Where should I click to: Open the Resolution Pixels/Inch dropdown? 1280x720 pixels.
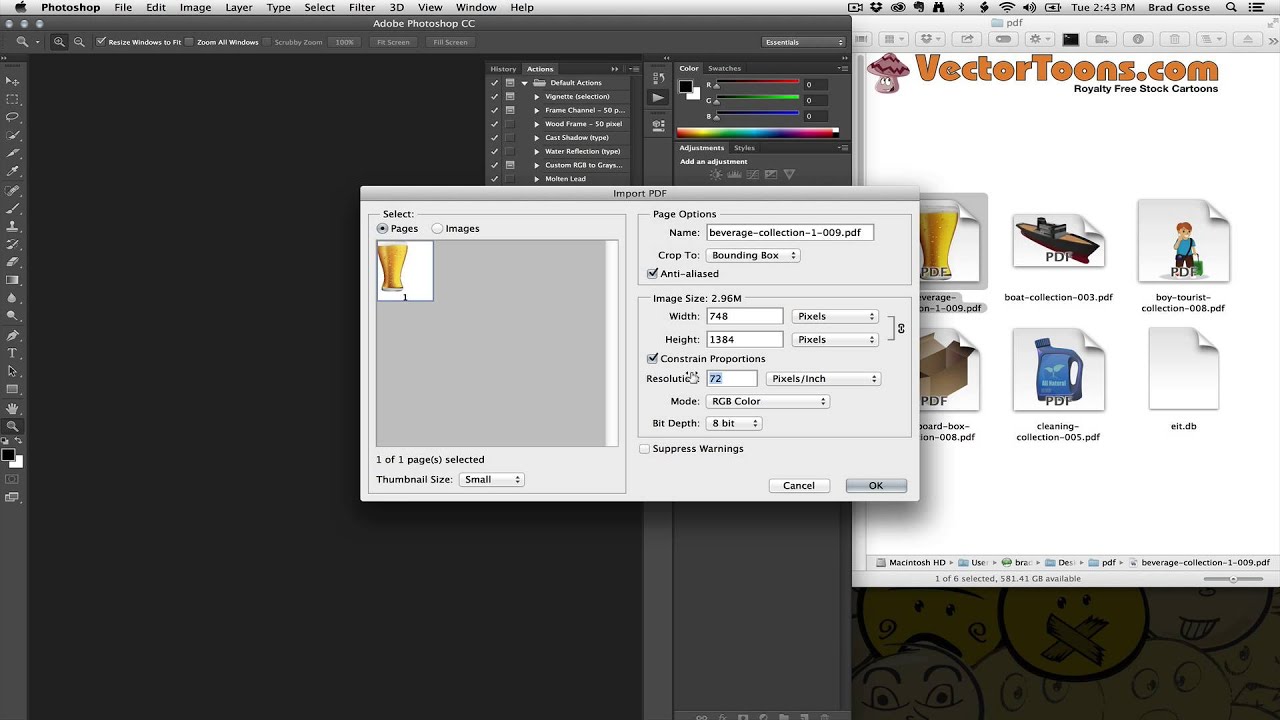[x=822, y=378]
